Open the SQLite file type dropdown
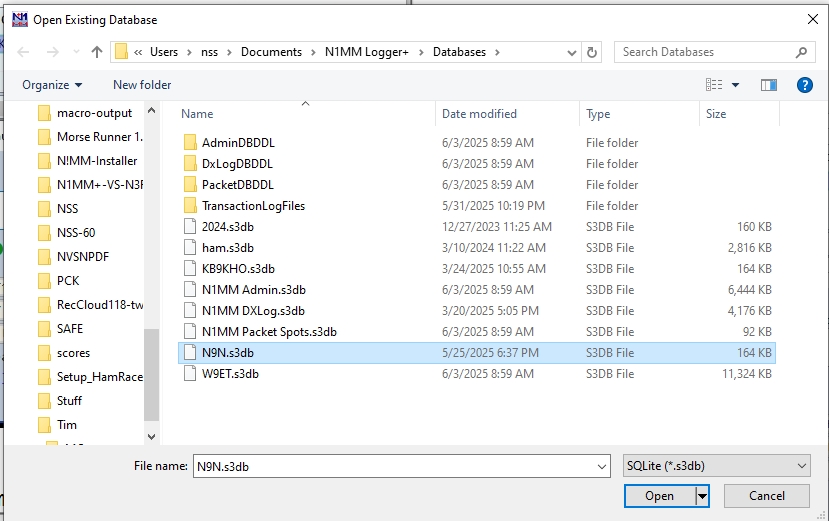Screen dimensions: 829x521 tap(715, 466)
